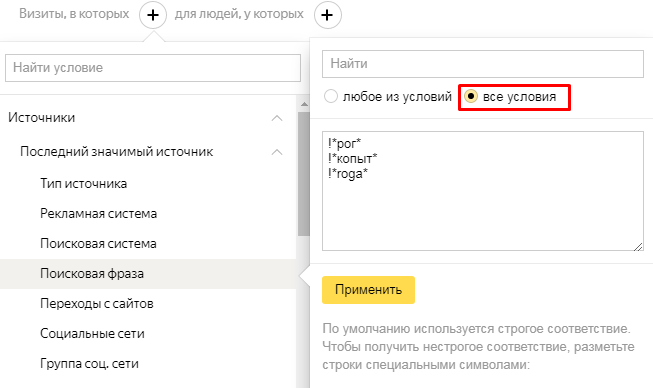
Task: Click the '!*рог*' line in text area
Action: pos(344,144)
